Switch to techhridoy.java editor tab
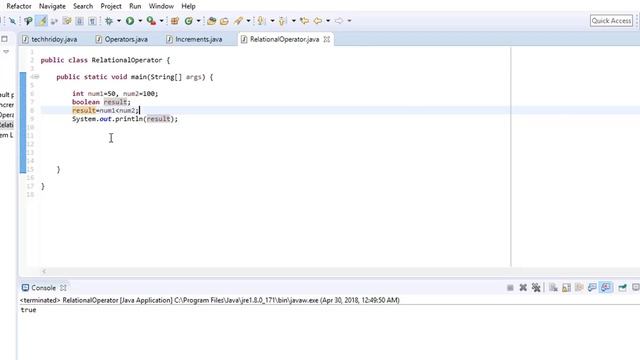The width and height of the screenshot is (640, 360). (49, 40)
